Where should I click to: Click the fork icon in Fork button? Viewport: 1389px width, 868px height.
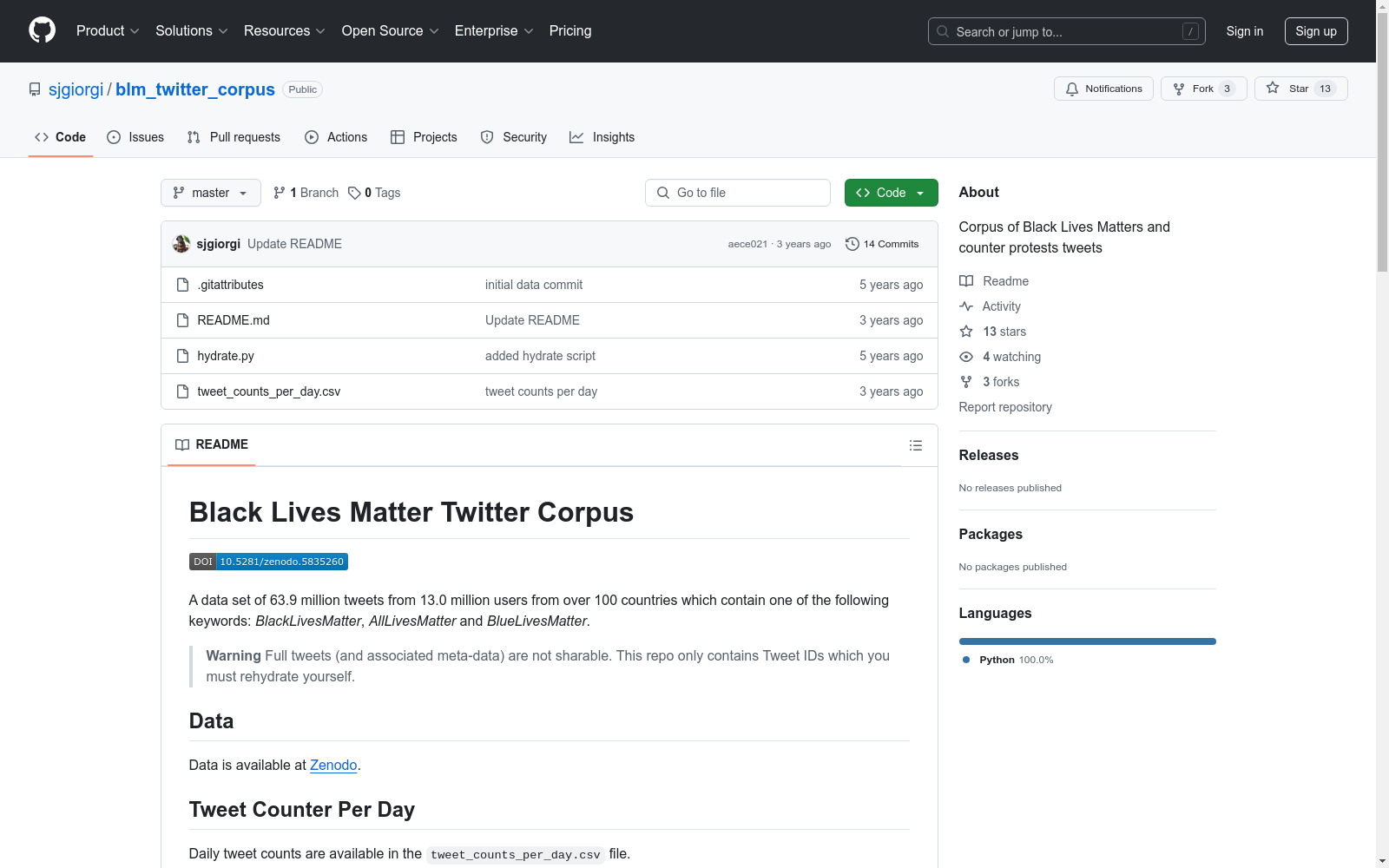tap(1179, 89)
